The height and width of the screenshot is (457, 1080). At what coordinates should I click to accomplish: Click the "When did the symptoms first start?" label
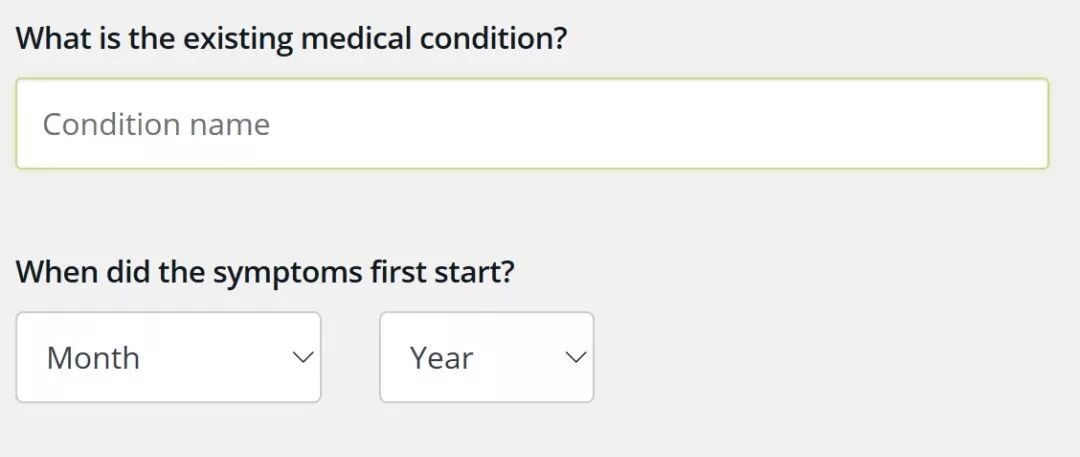(265, 271)
